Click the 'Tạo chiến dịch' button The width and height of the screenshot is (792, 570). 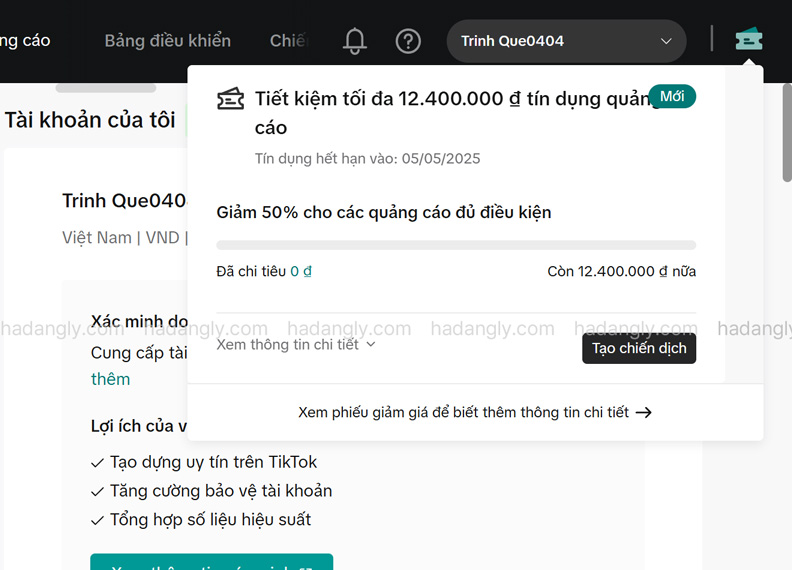click(x=638, y=348)
